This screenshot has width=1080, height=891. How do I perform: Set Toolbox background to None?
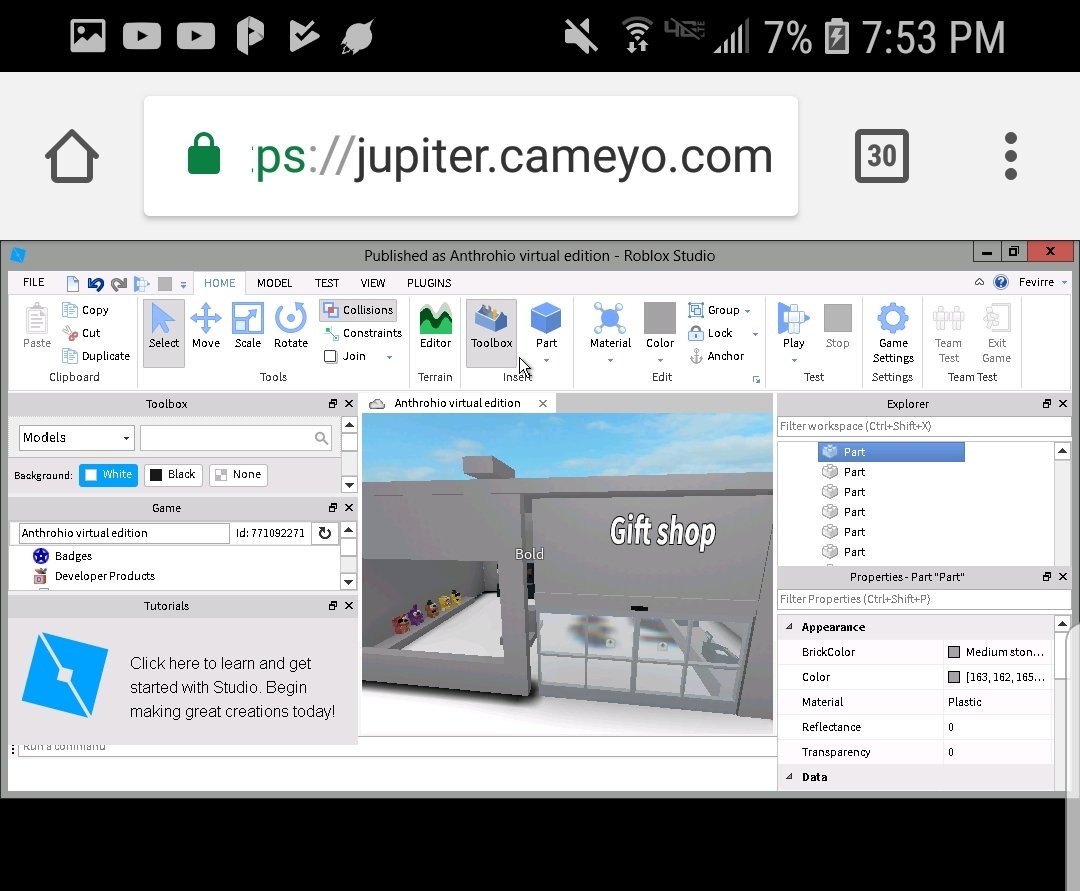tap(238, 474)
